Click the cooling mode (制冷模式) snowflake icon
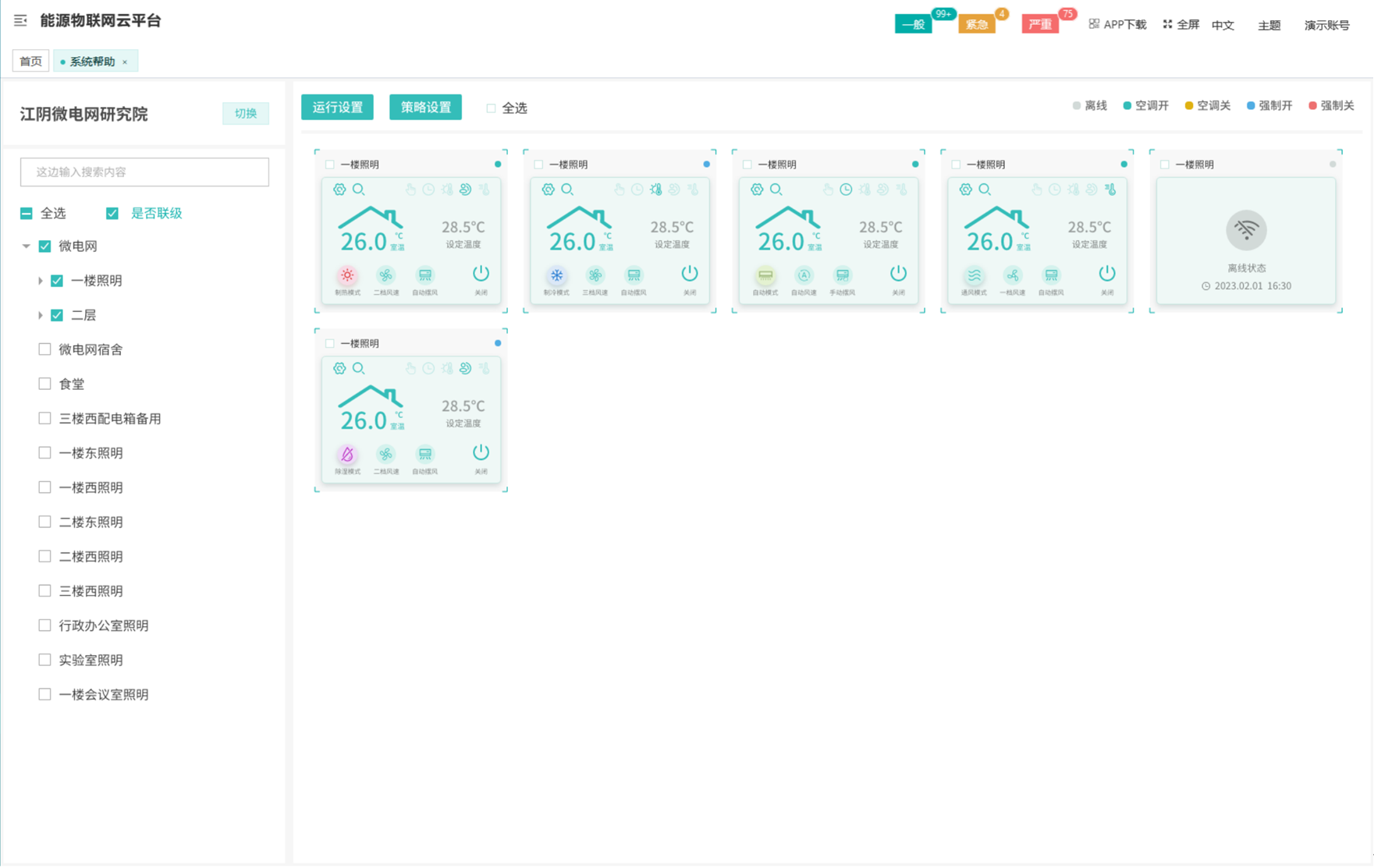The width and height of the screenshot is (1374, 868). (556, 275)
